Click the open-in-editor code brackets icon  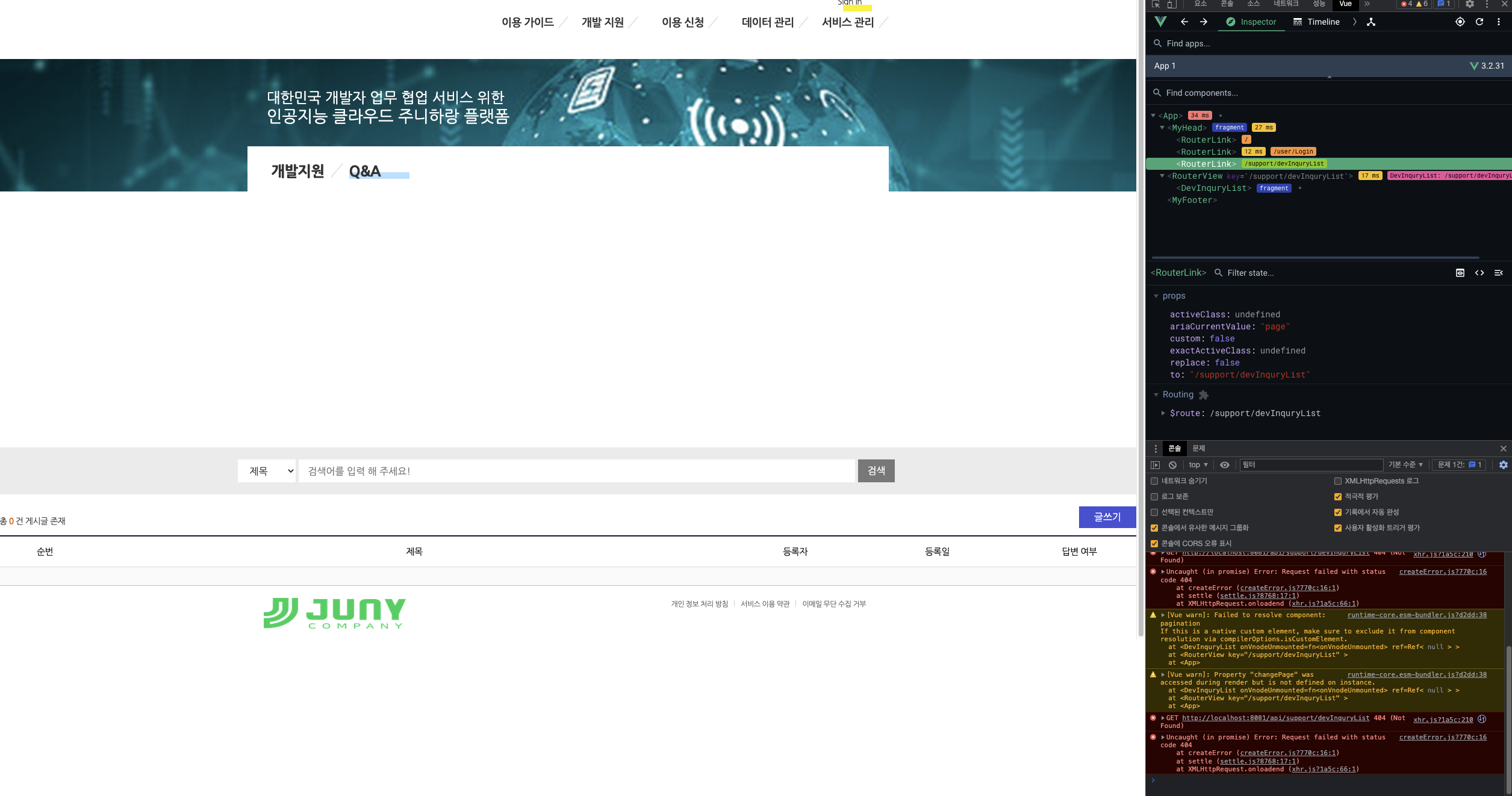1479,273
